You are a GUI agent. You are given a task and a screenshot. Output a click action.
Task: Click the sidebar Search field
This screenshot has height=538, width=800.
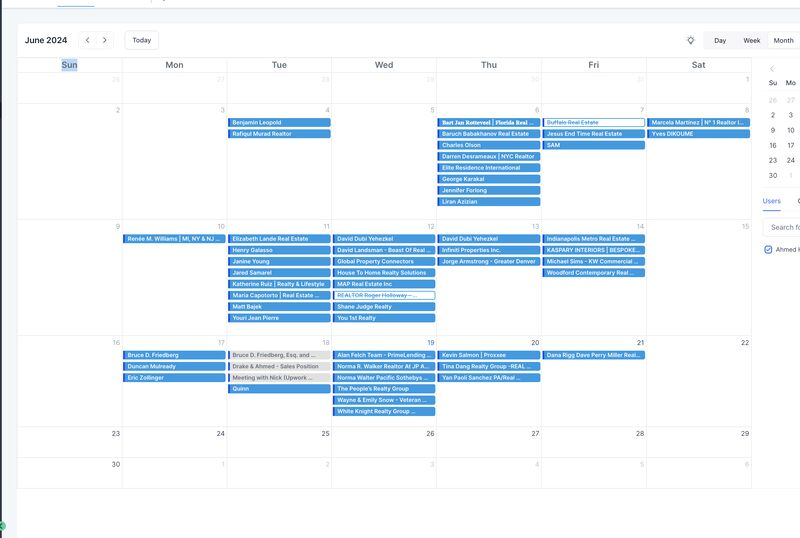tap(782, 227)
